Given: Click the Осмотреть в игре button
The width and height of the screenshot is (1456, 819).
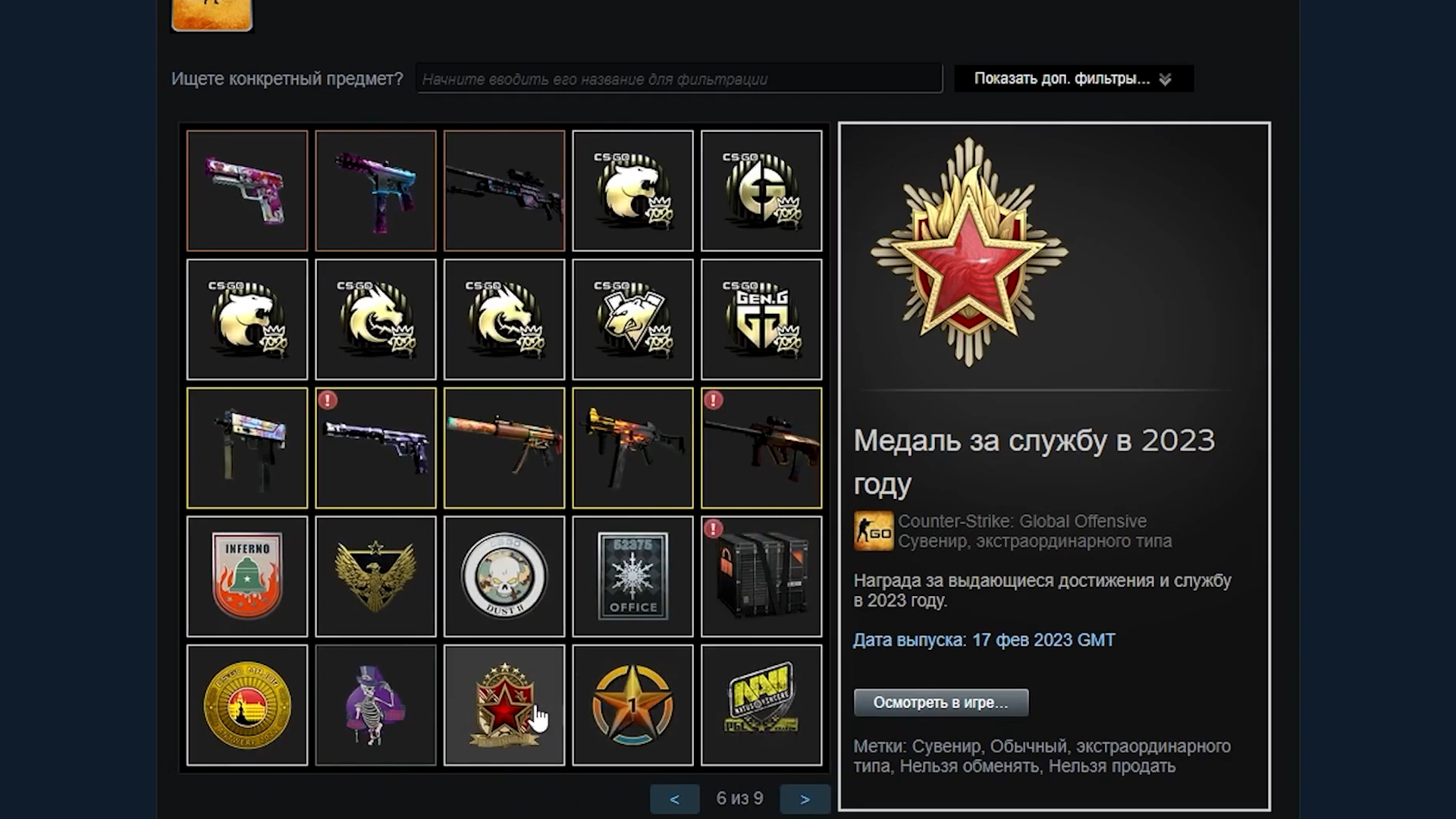Looking at the screenshot, I should click(941, 702).
